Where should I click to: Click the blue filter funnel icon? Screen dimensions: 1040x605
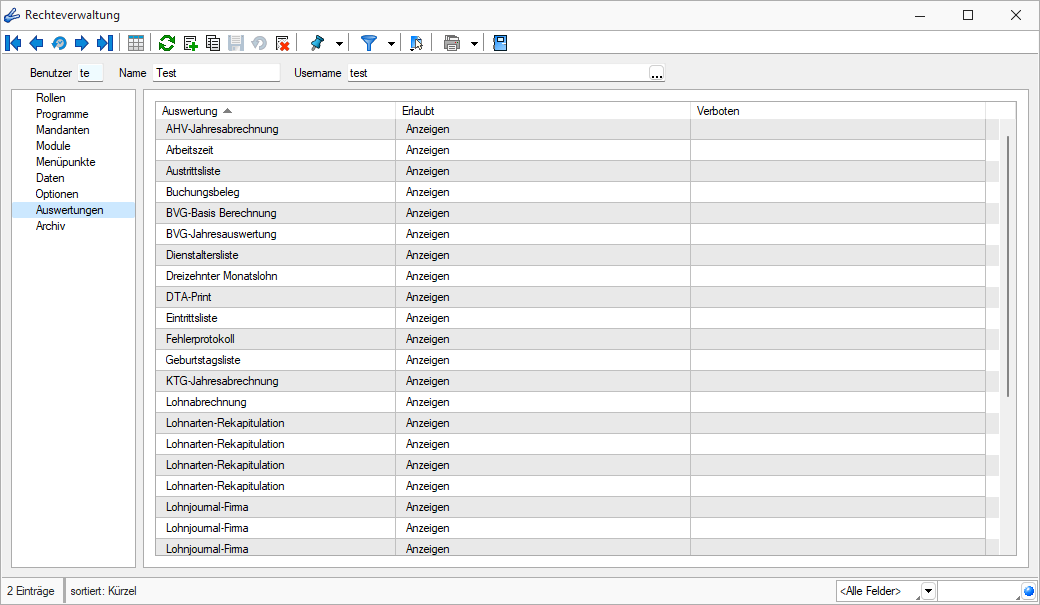pos(369,43)
